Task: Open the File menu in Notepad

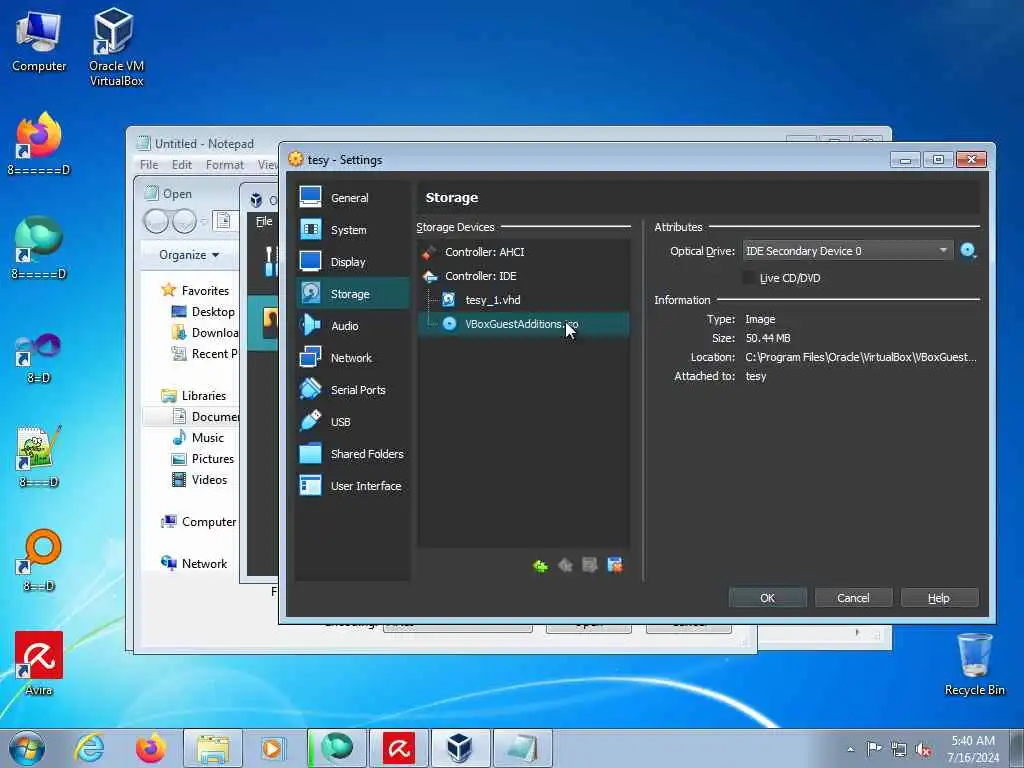Action: [x=149, y=165]
